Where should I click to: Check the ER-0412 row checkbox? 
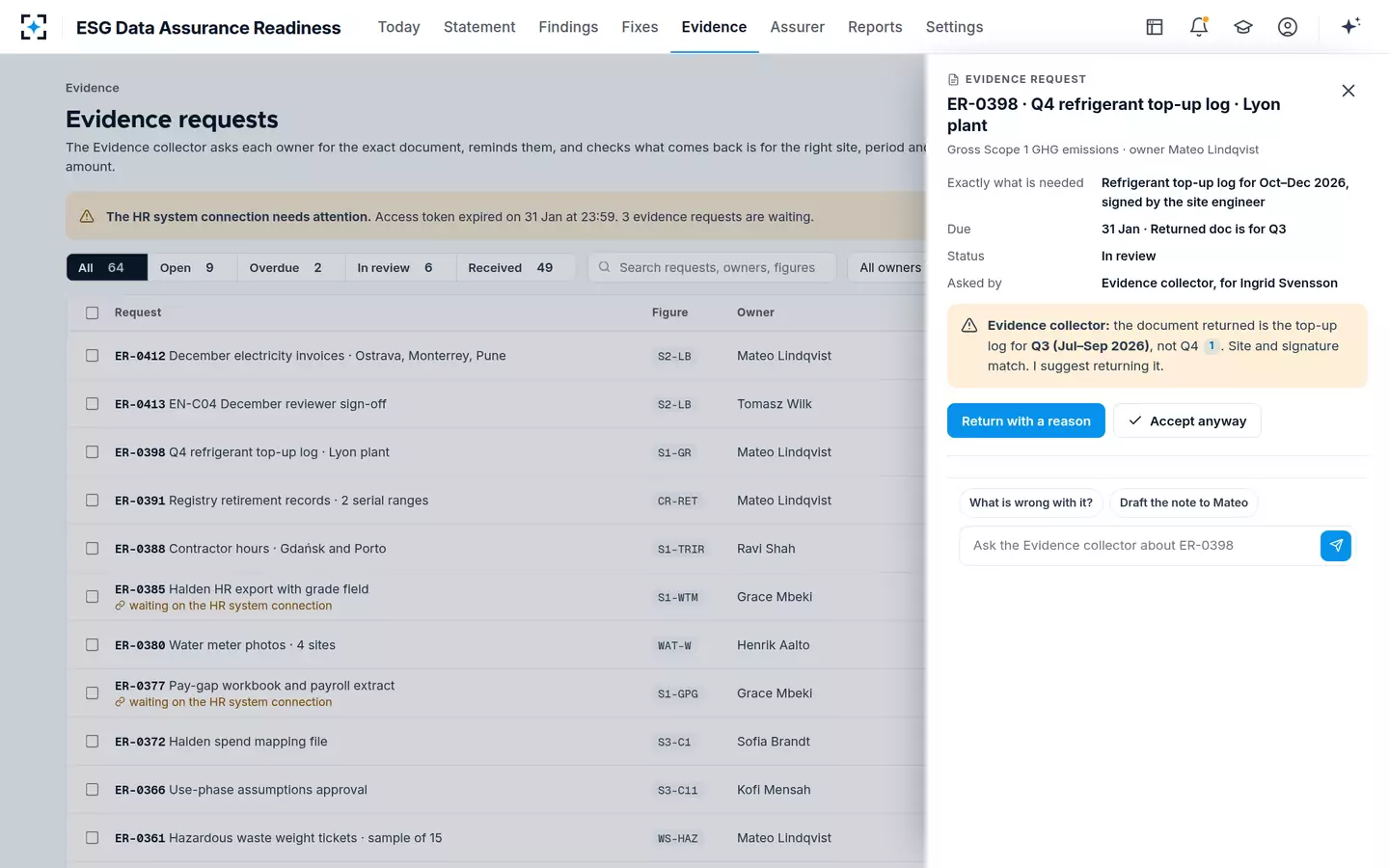pos(93,356)
